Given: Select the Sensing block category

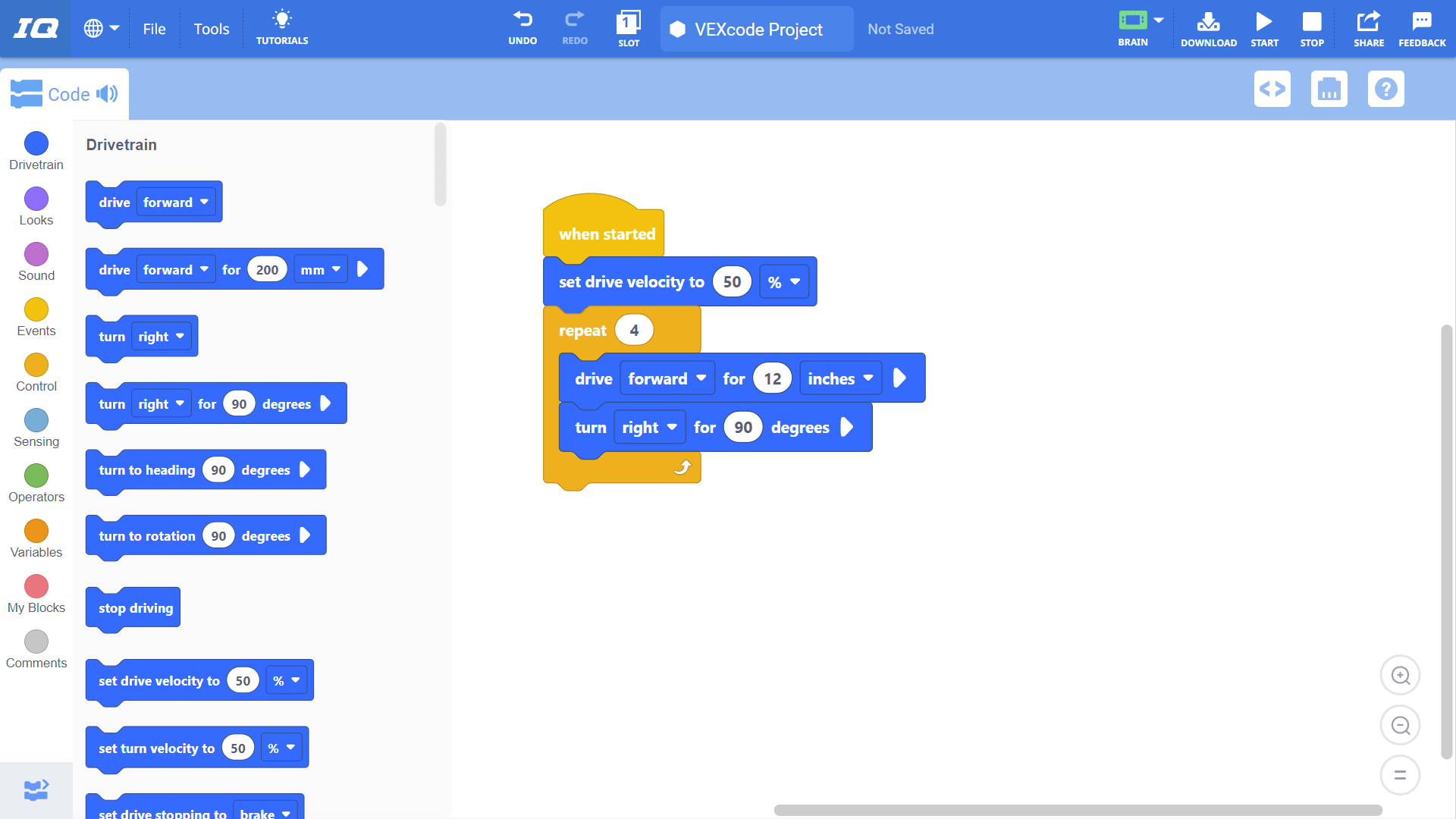Looking at the screenshot, I should click(36, 428).
